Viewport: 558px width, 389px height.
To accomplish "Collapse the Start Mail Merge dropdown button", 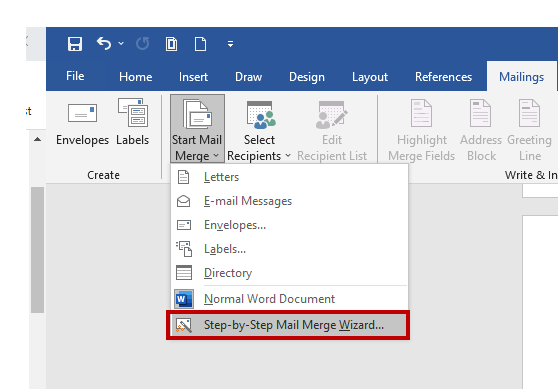I will coord(197,129).
